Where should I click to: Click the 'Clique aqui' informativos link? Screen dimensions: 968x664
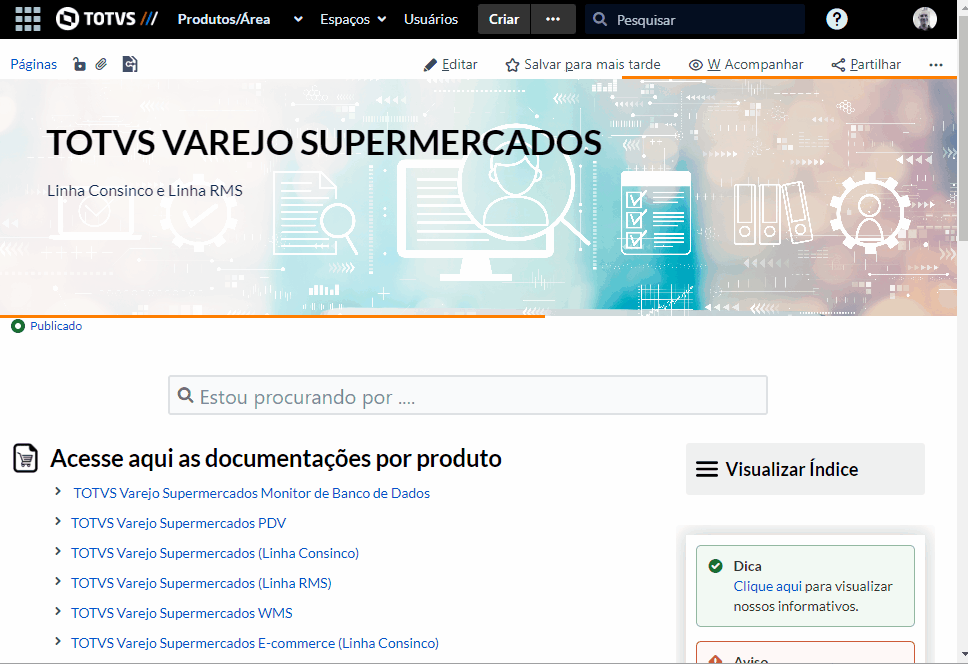(x=767, y=586)
